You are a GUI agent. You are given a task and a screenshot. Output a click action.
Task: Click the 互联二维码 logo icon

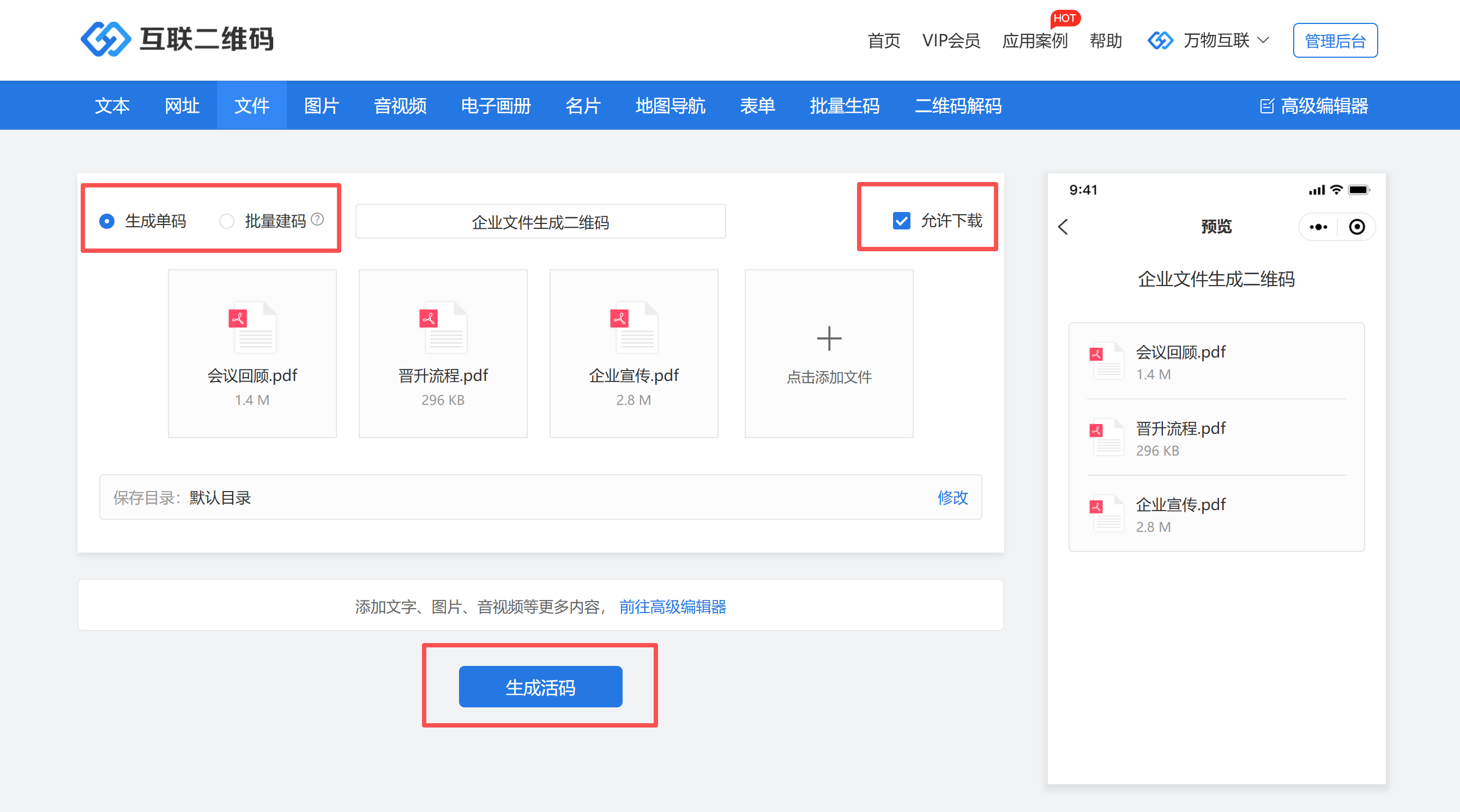click(105, 39)
